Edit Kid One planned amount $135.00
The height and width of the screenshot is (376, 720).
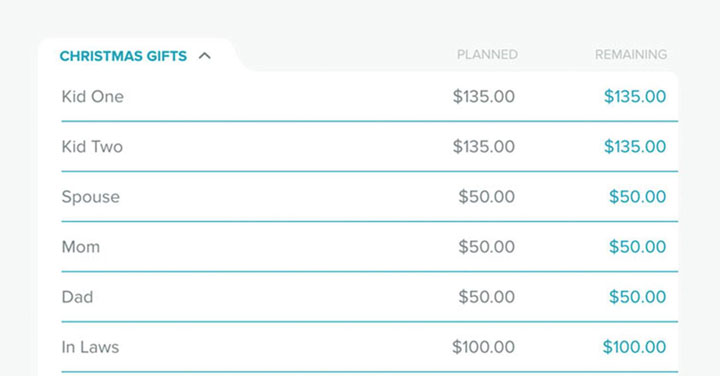(x=484, y=96)
